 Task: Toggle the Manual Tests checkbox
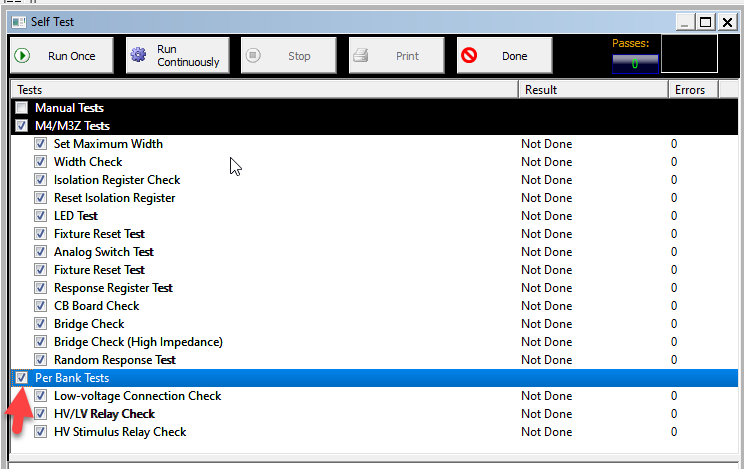coord(22,108)
